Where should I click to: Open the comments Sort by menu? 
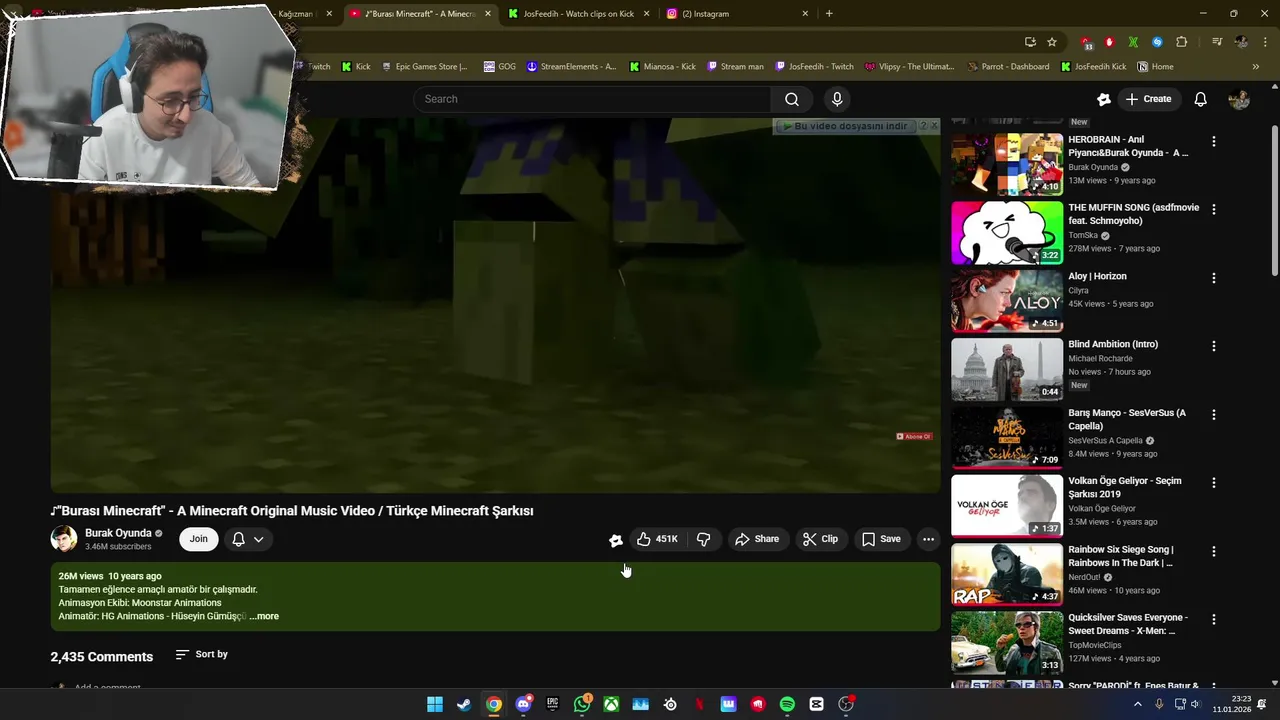click(x=202, y=654)
